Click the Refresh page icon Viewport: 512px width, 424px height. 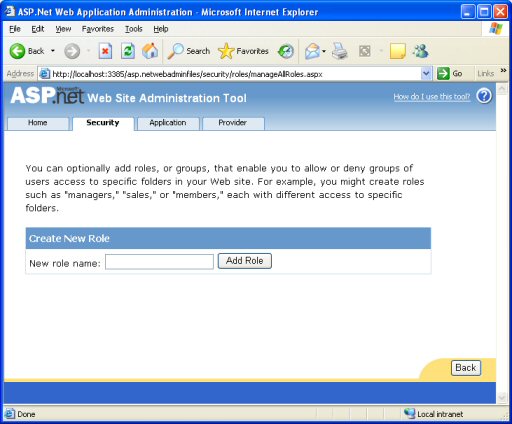pos(128,51)
